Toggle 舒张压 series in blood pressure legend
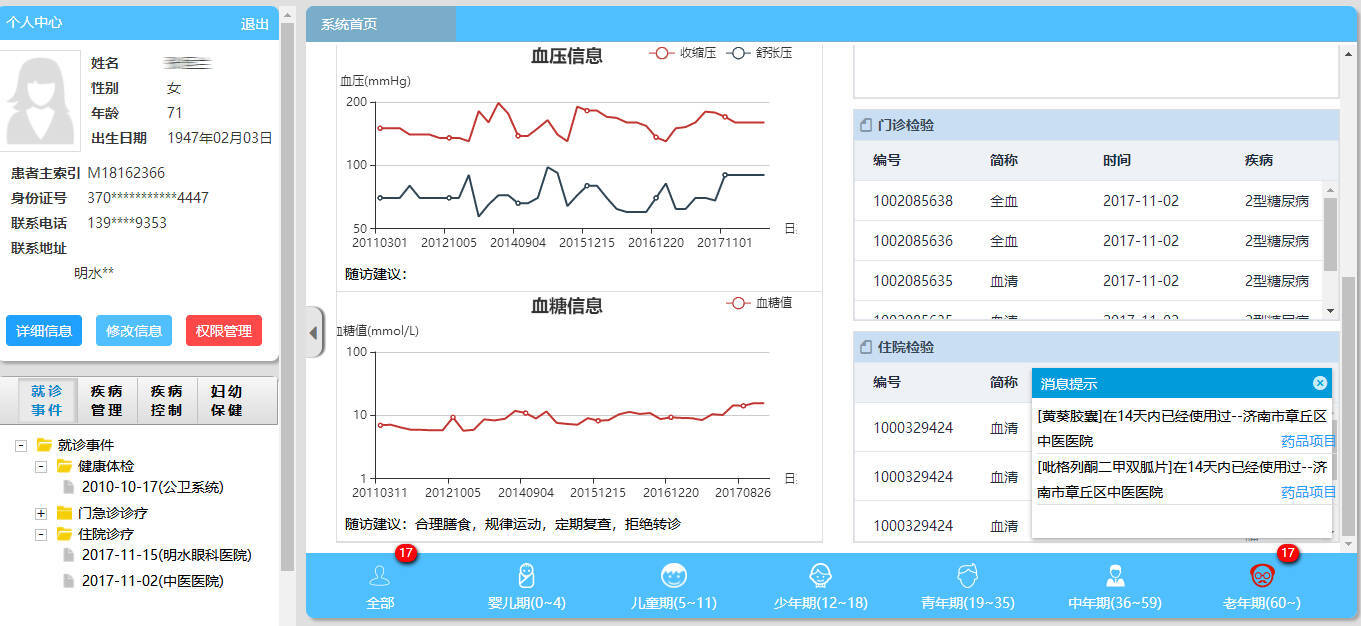Viewport: 1361px width, 626px height. (x=759, y=53)
